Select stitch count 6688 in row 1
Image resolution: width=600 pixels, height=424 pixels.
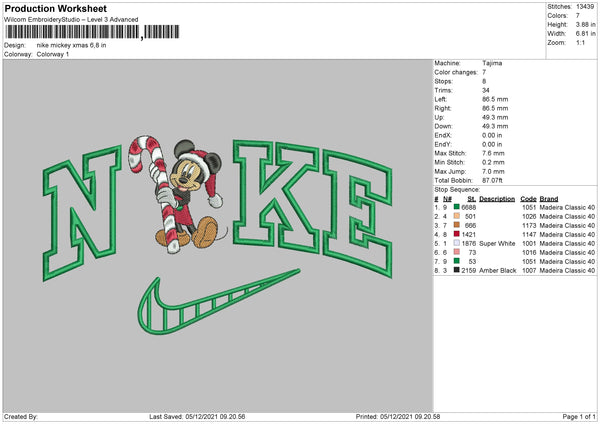(468, 207)
